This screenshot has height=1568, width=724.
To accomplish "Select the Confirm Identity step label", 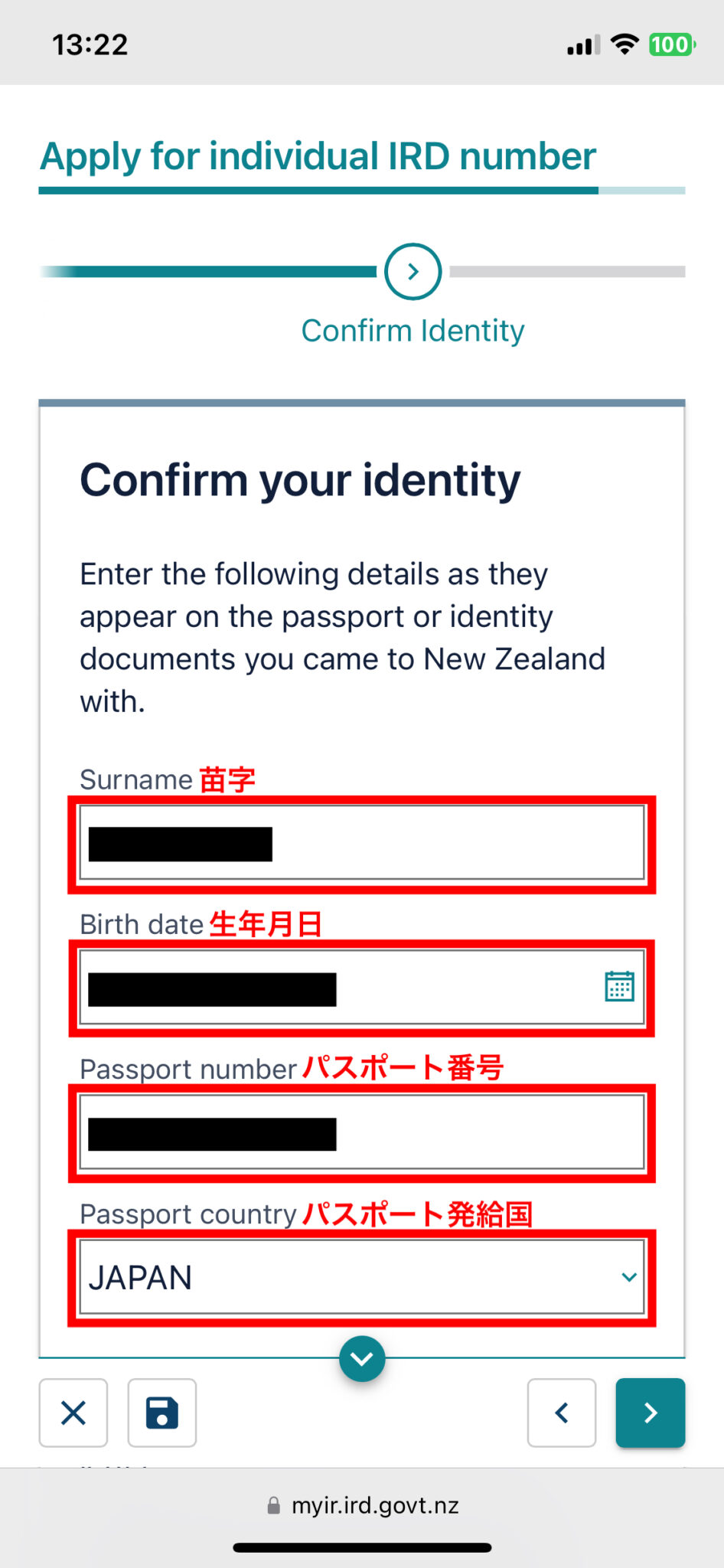I will click(413, 331).
